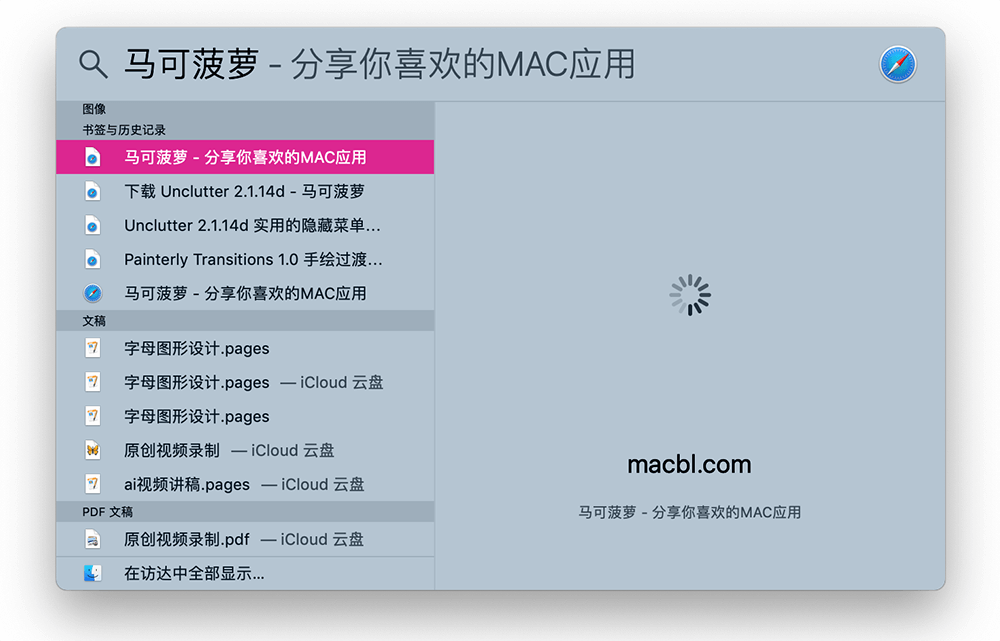
Task: Select the lower 马可菠萝 Safari history result
Action: (x=245, y=293)
